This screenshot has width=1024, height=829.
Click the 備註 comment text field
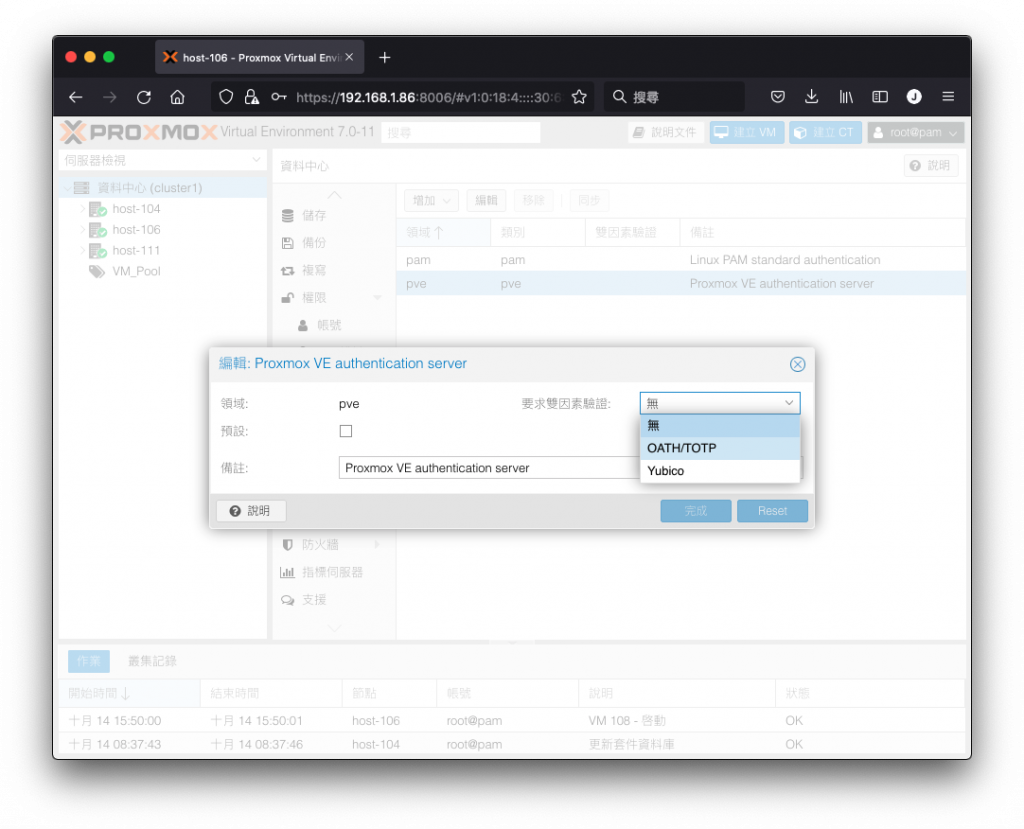489,468
